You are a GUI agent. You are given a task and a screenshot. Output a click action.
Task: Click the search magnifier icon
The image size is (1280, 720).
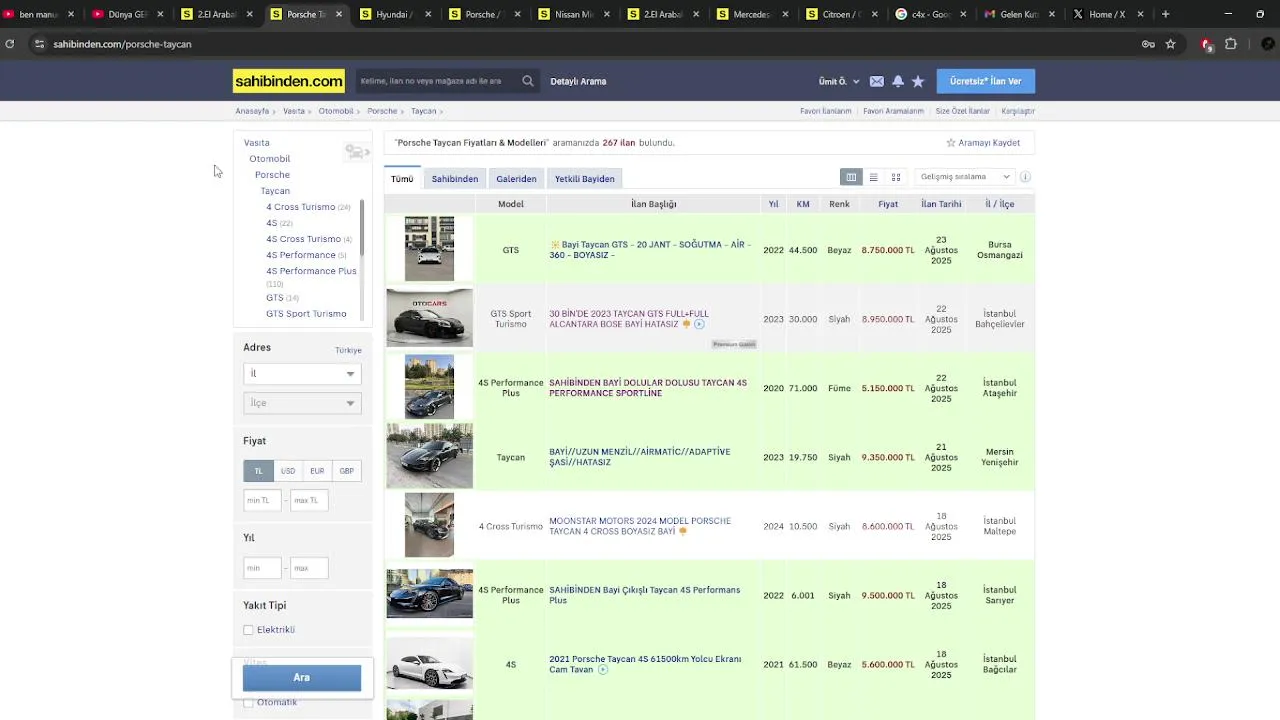527,81
